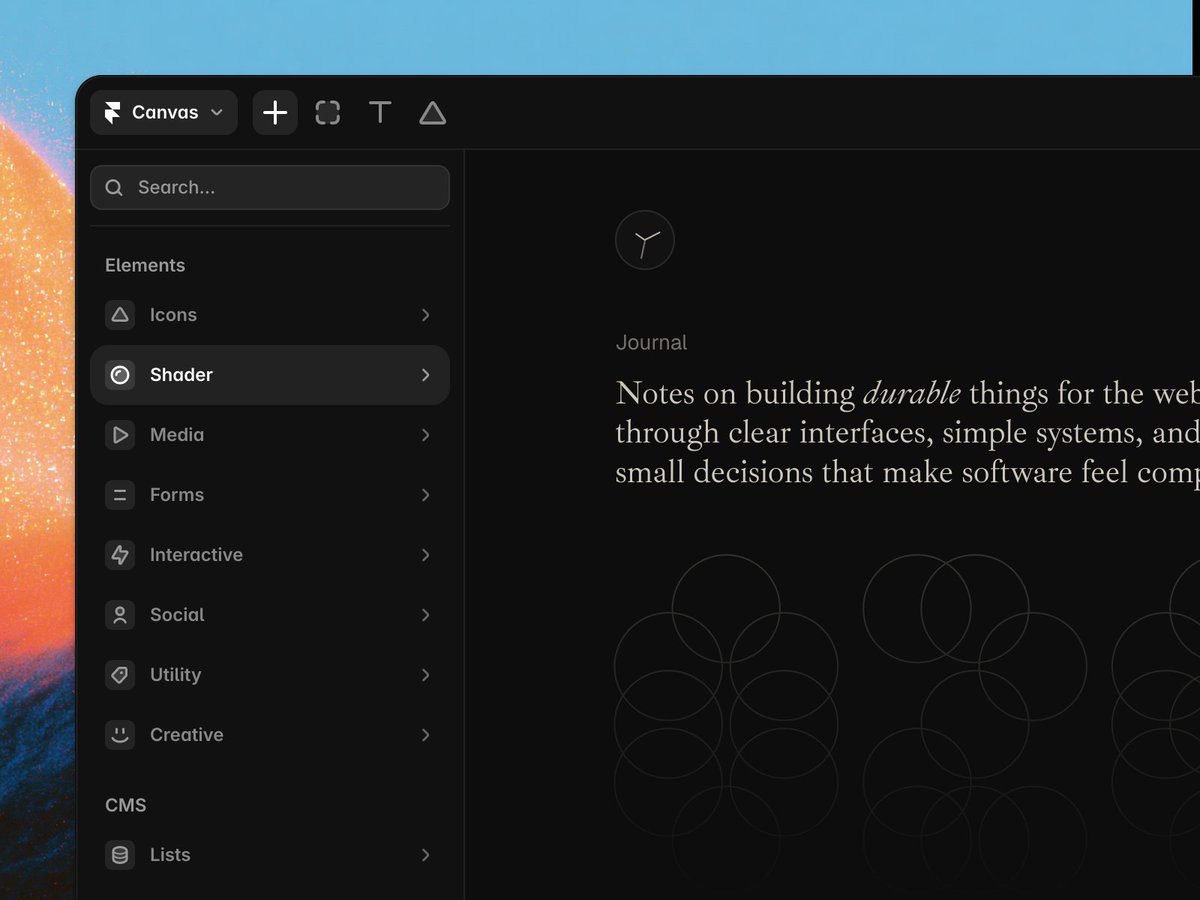Open the Utility label
This screenshot has width=1200, height=900.
coord(175,675)
